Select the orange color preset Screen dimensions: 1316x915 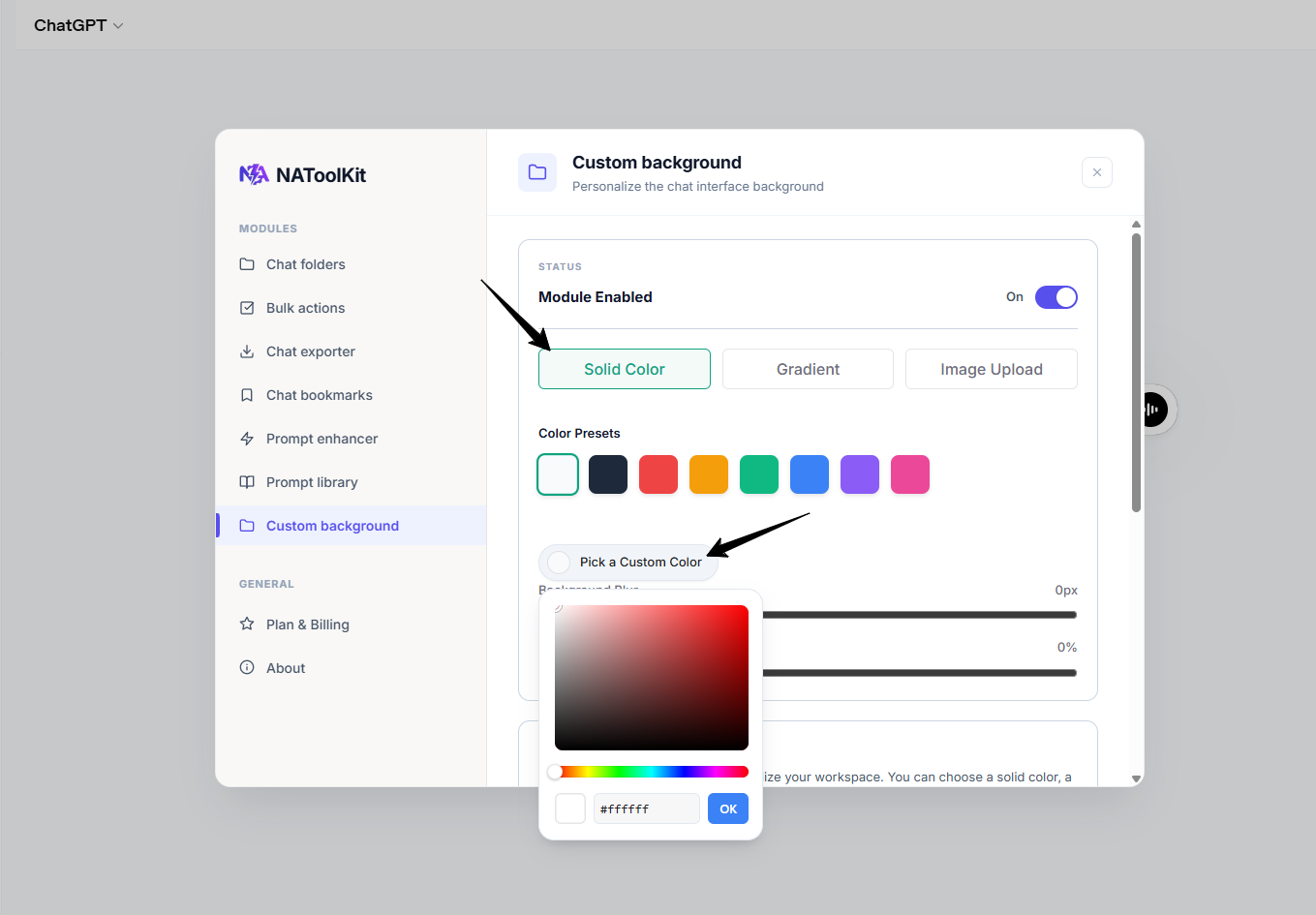click(x=709, y=474)
